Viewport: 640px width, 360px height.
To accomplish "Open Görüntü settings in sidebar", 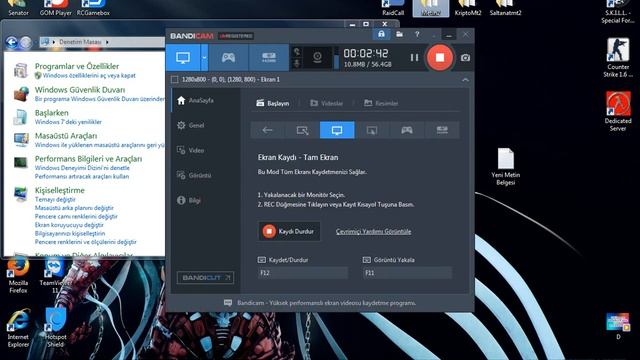I will (194, 176).
